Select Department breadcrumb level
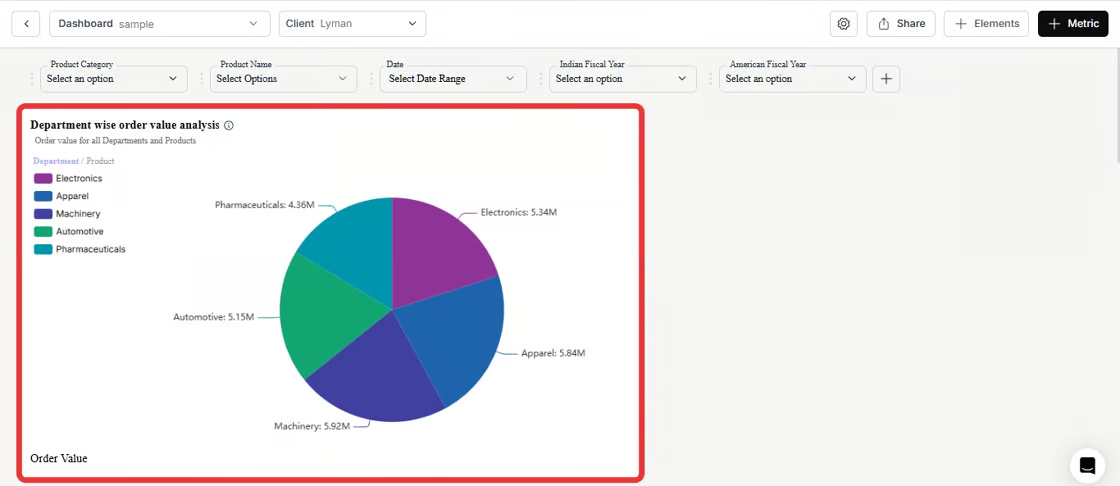 [56, 161]
